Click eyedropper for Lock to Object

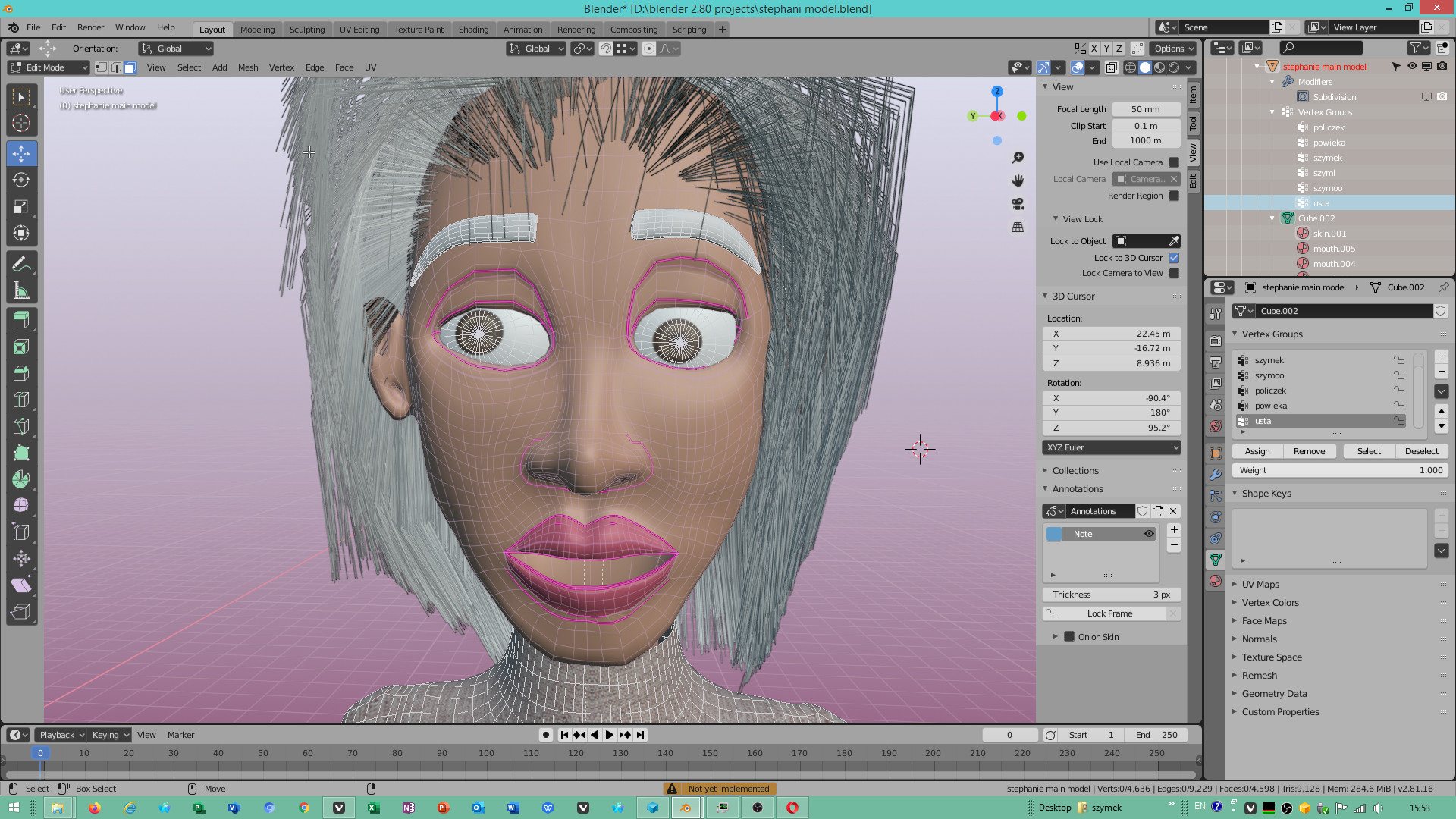[1173, 241]
